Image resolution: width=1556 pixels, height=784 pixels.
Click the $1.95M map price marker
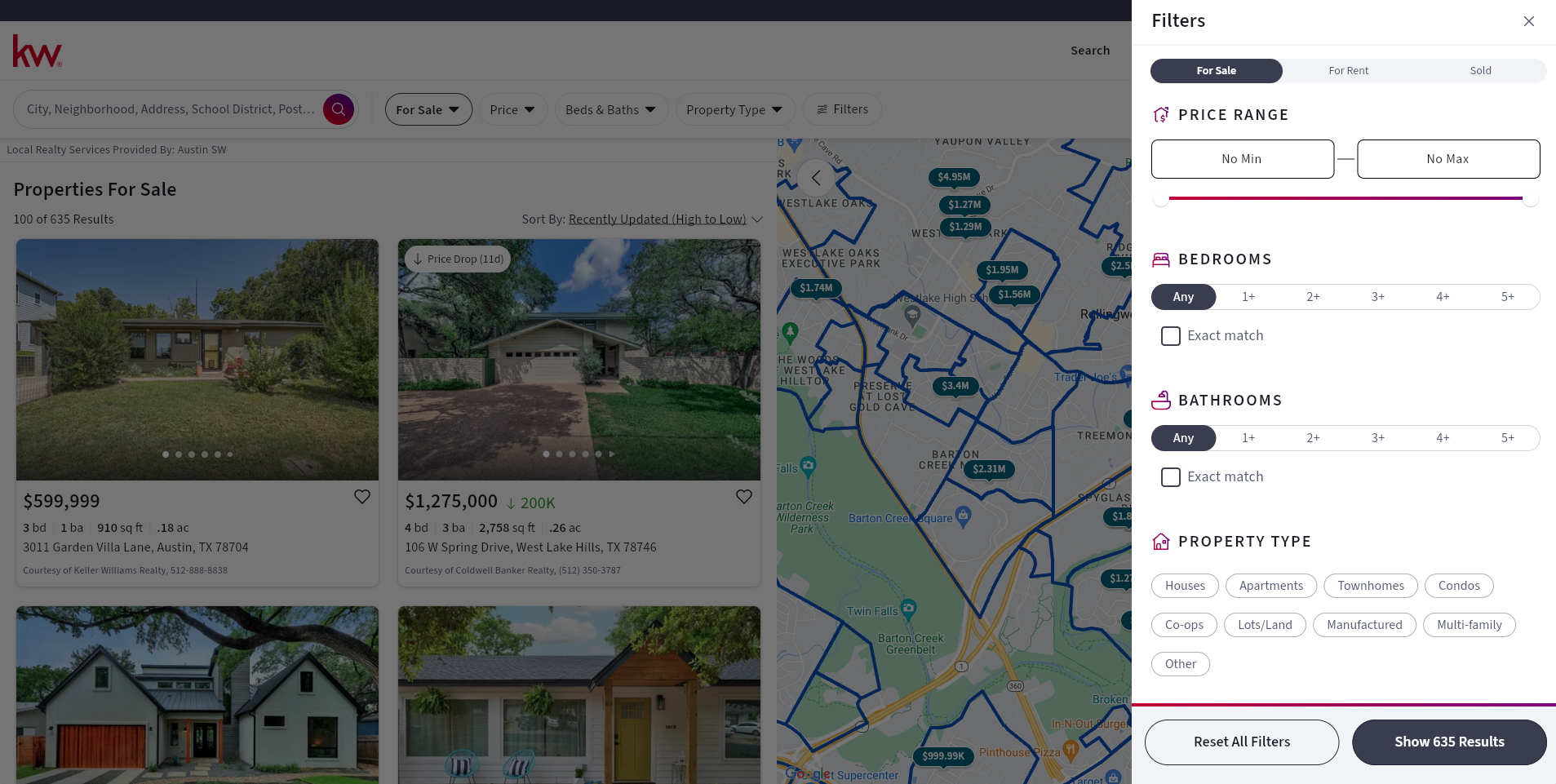[x=1002, y=270]
